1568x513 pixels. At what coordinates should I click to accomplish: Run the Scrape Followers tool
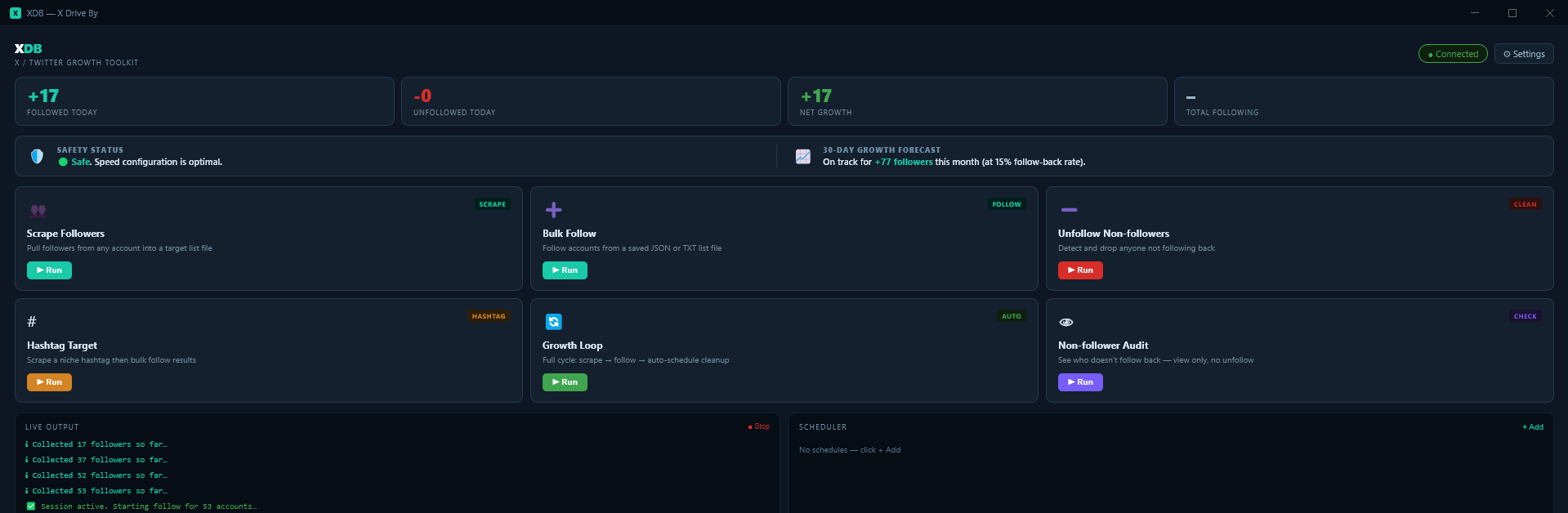(49, 270)
